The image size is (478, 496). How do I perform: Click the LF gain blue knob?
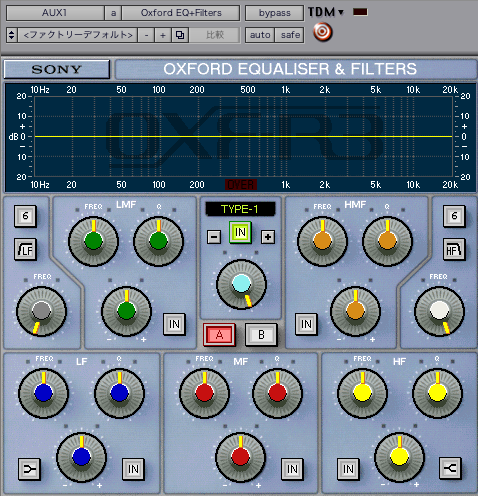coord(81,457)
